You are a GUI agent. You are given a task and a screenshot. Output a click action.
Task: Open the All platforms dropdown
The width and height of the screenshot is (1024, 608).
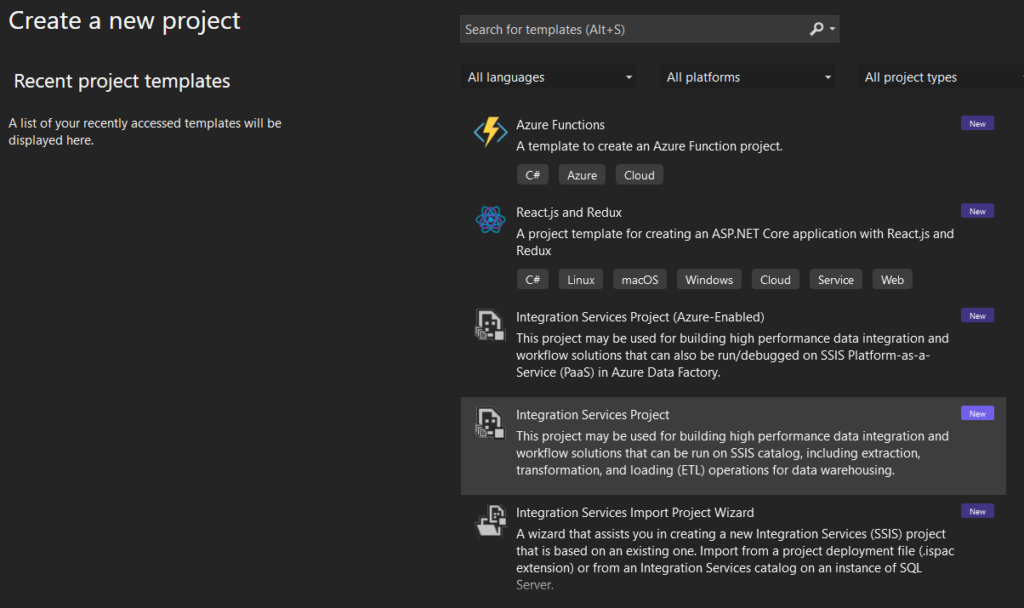coord(747,77)
